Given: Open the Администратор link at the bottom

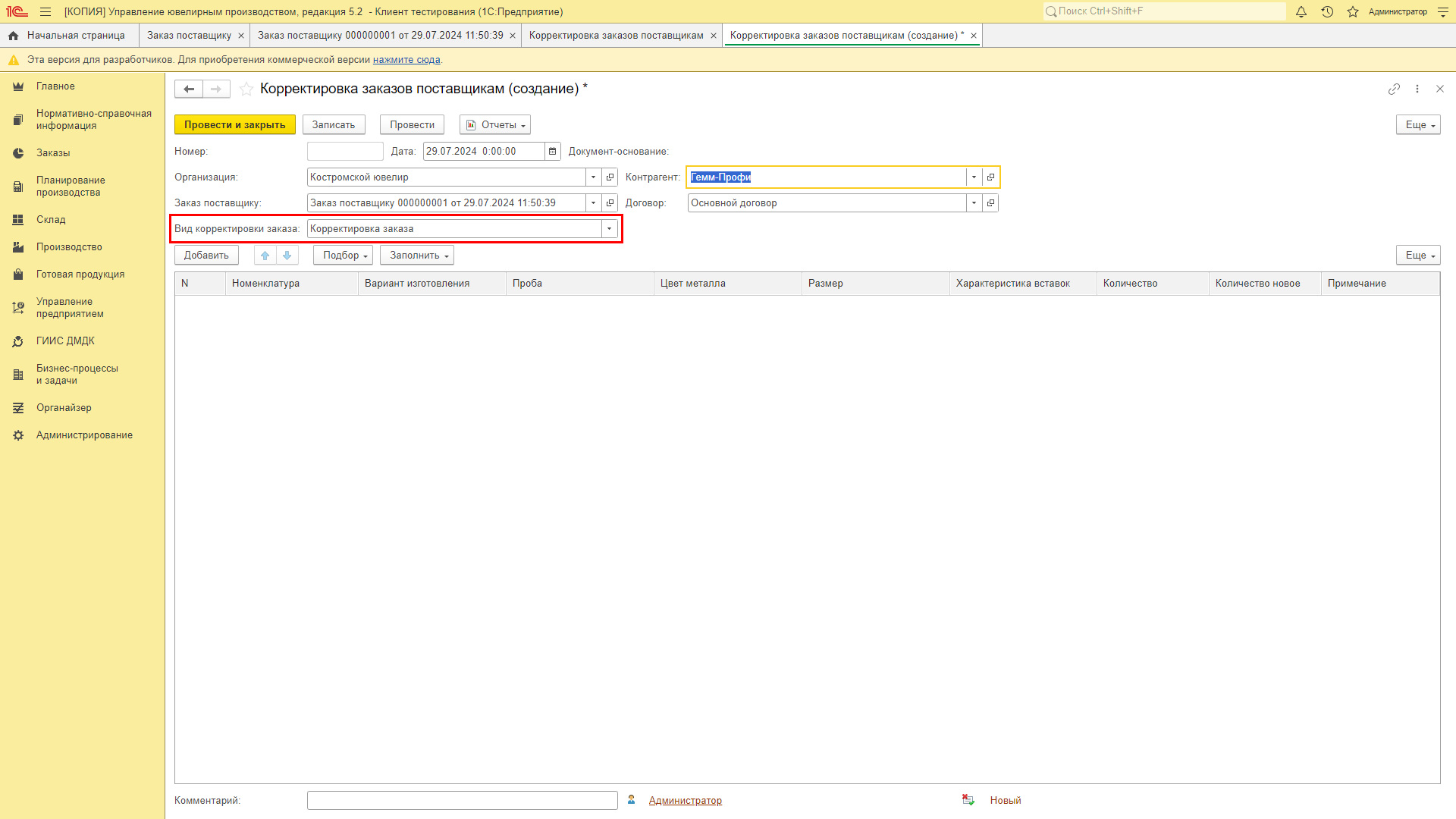Looking at the screenshot, I should [686, 800].
